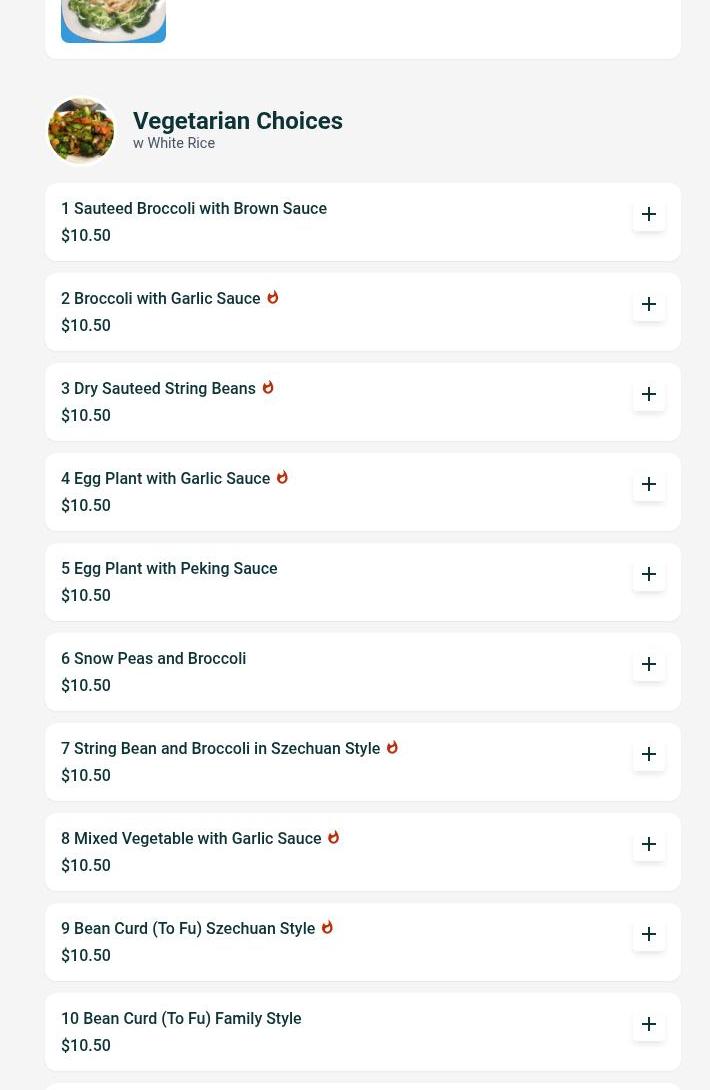Click spicy flame icon next to Dry Sauteed String Beans
The height and width of the screenshot is (1090, 710).
[268, 387]
